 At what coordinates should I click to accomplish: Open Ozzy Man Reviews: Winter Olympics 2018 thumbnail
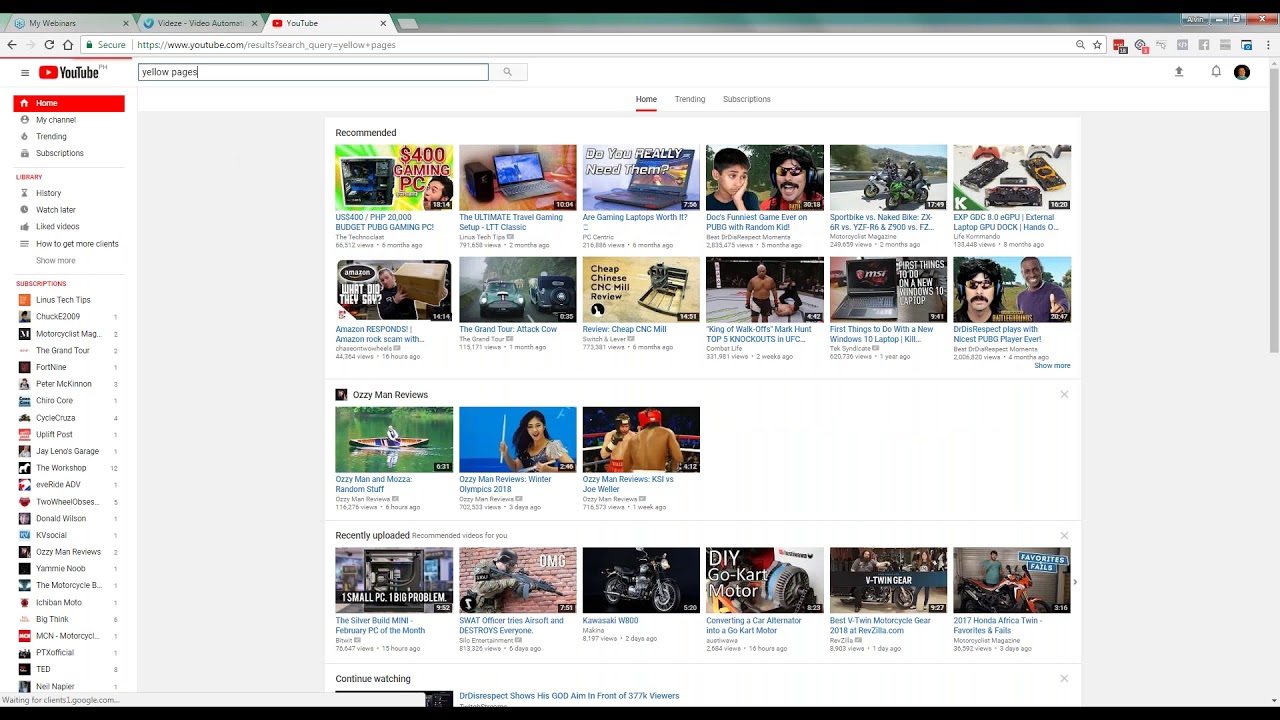coord(518,439)
